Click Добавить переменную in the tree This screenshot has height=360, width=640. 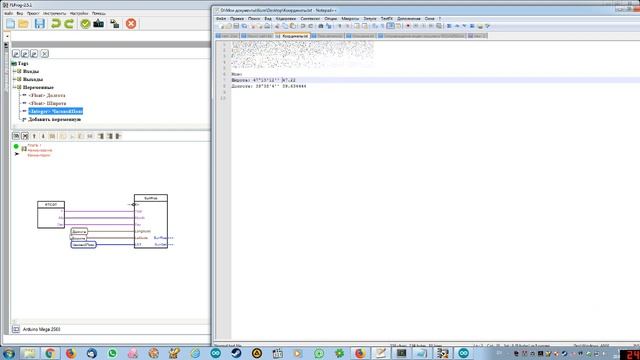[x=55, y=119]
